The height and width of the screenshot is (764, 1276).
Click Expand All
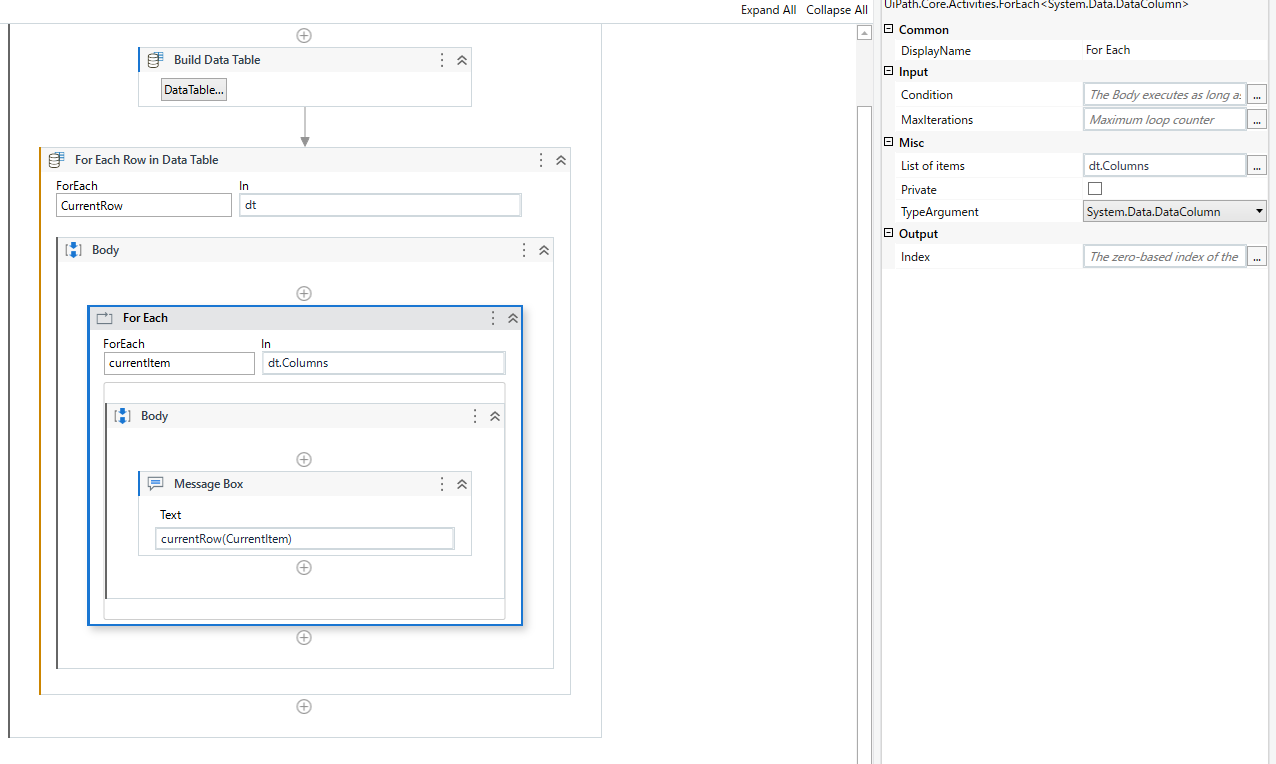(769, 10)
